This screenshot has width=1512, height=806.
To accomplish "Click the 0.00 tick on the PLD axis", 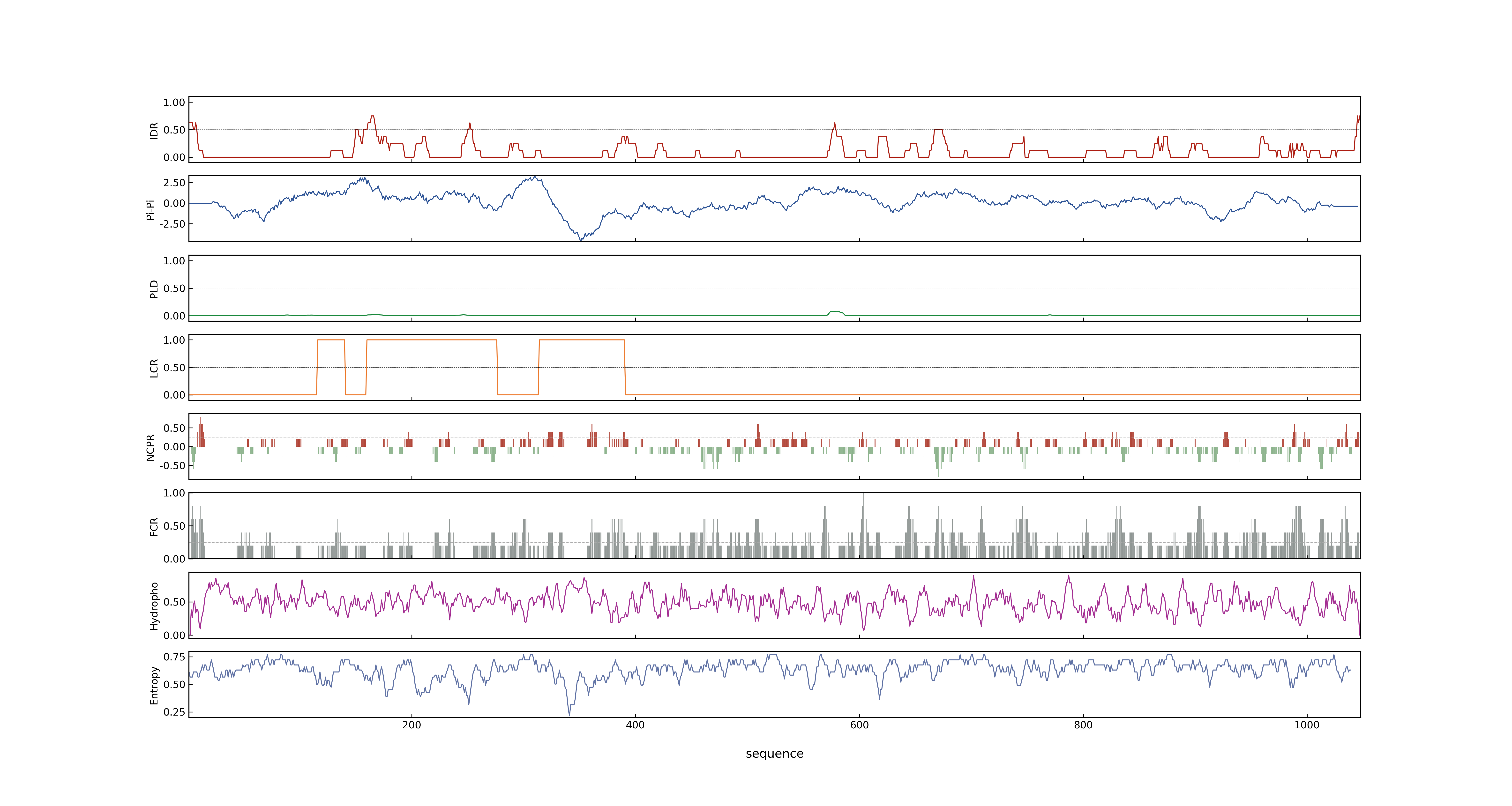I will point(174,316).
